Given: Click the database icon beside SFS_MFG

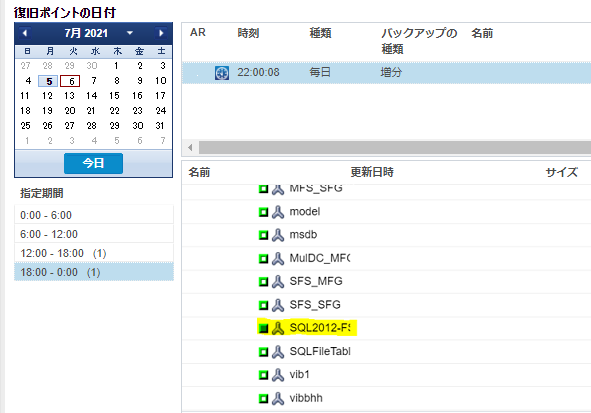Looking at the screenshot, I should (278, 282).
